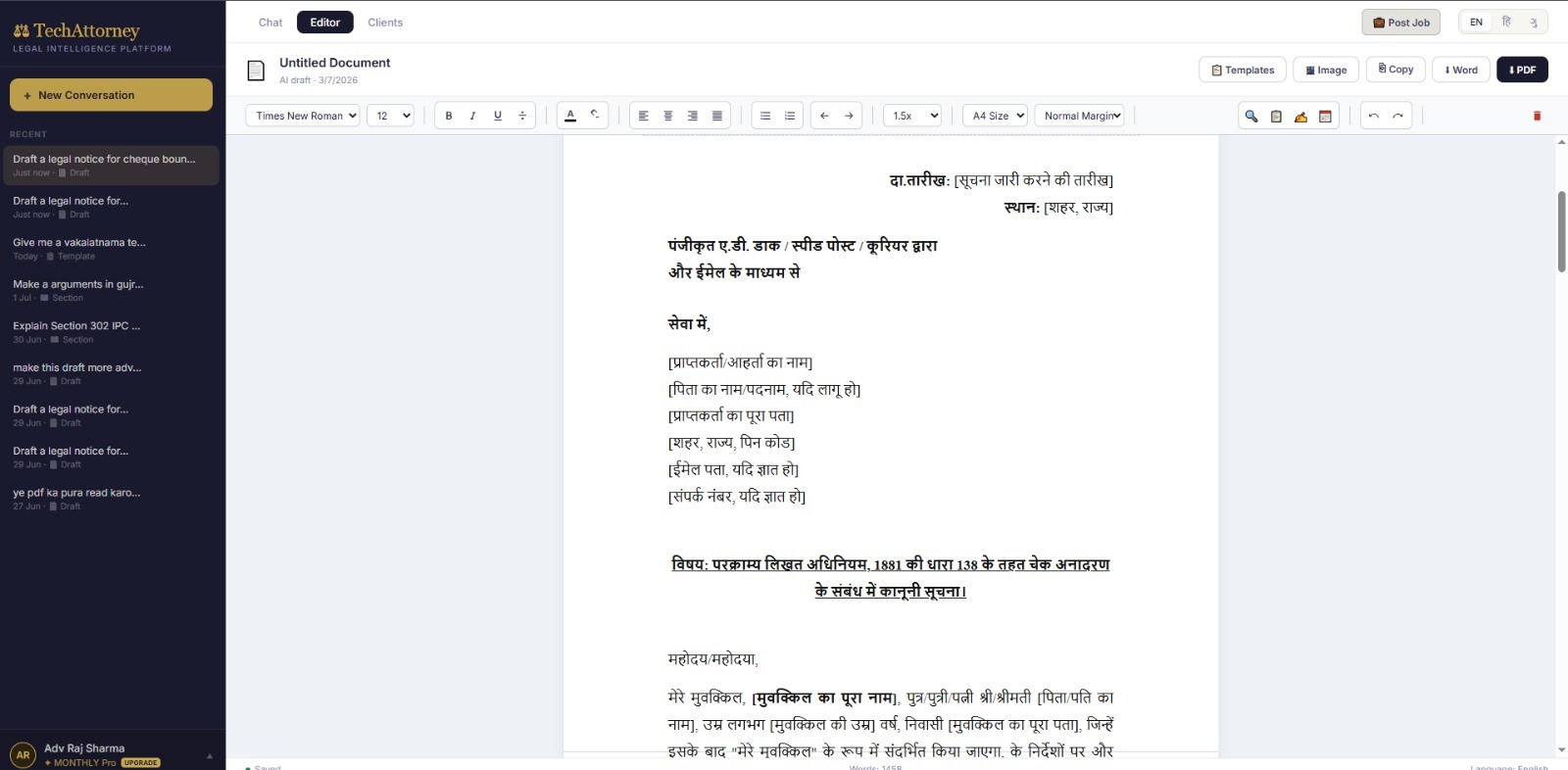This screenshot has height=770, width=1568.
Task: Click the 'सेवा में,' line in document
Action: coord(689,323)
